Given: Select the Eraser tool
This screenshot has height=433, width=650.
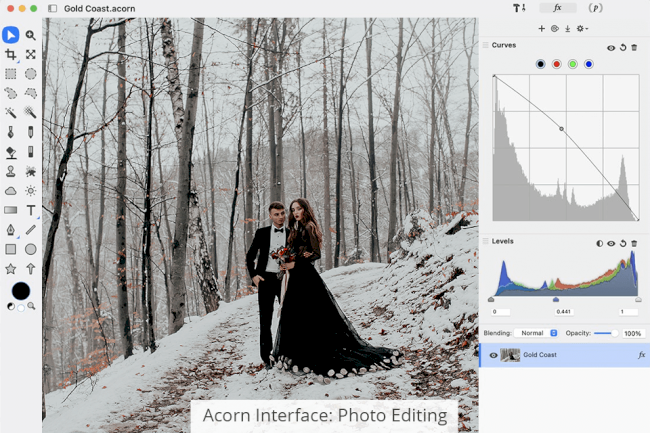Looking at the screenshot, I should pos(30,152).
